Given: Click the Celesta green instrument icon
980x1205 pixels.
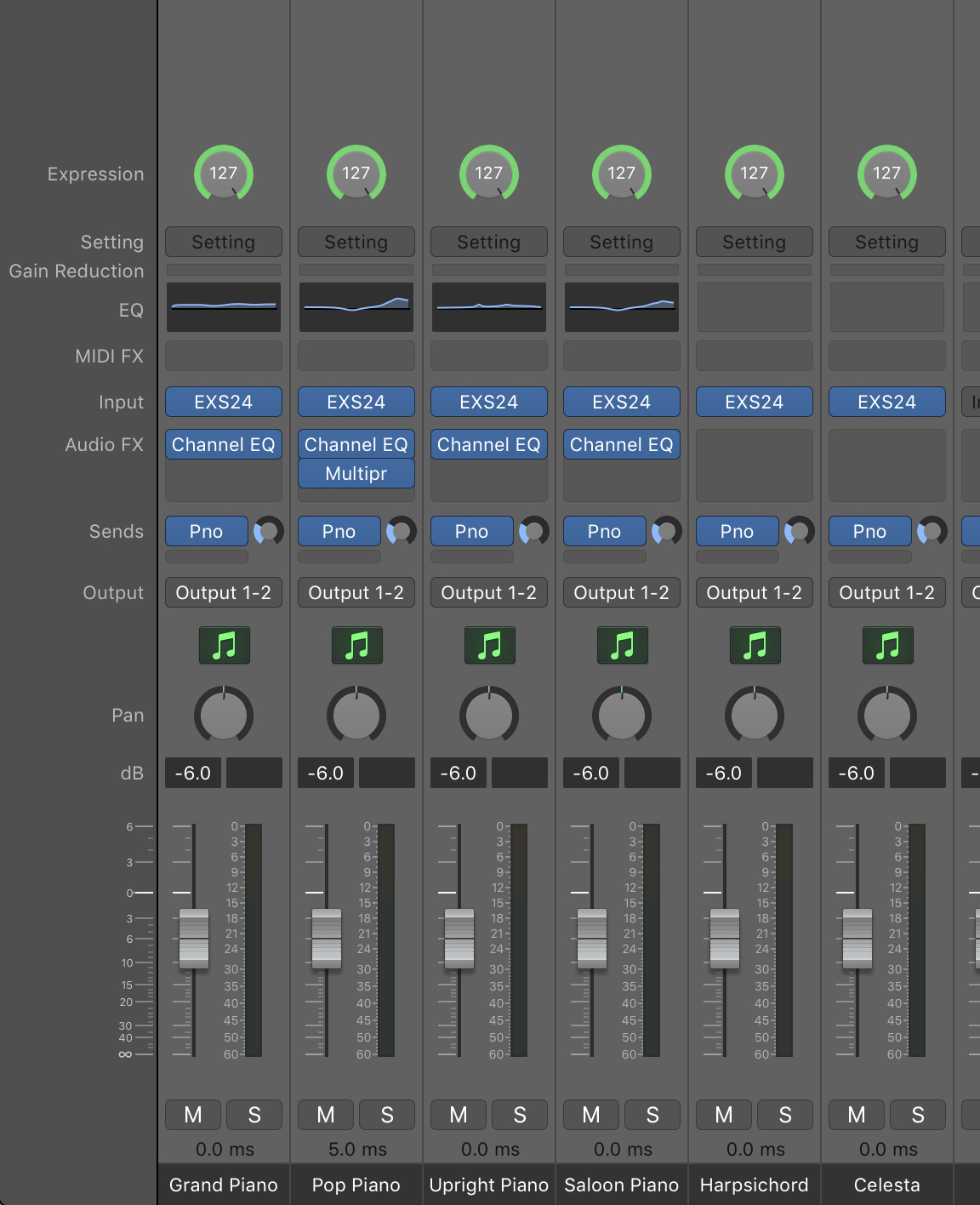Looking at the screenshot, I should (887, 645).
